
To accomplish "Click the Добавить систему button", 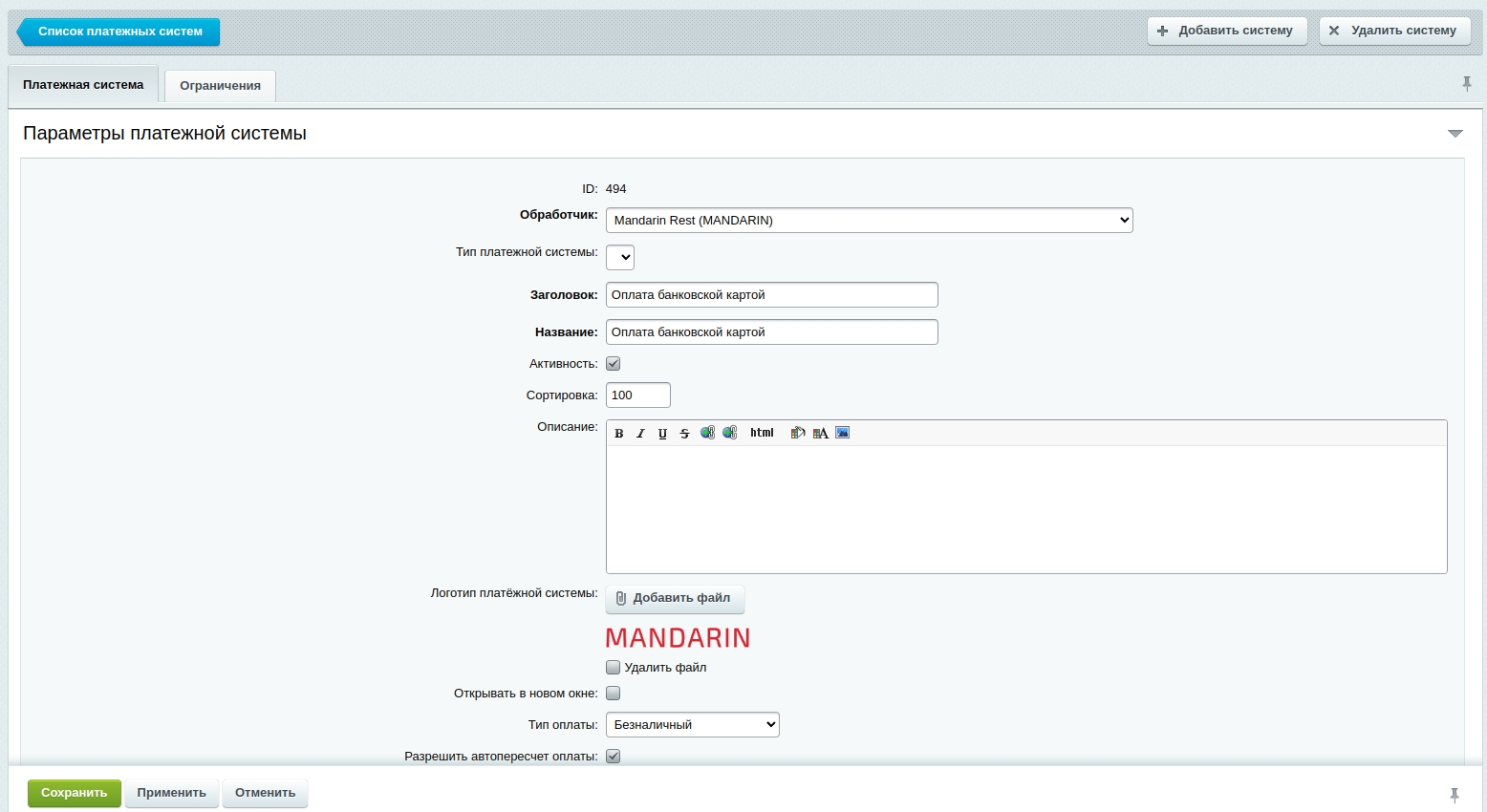I will pyautogui.click(x=1227, y=31).
